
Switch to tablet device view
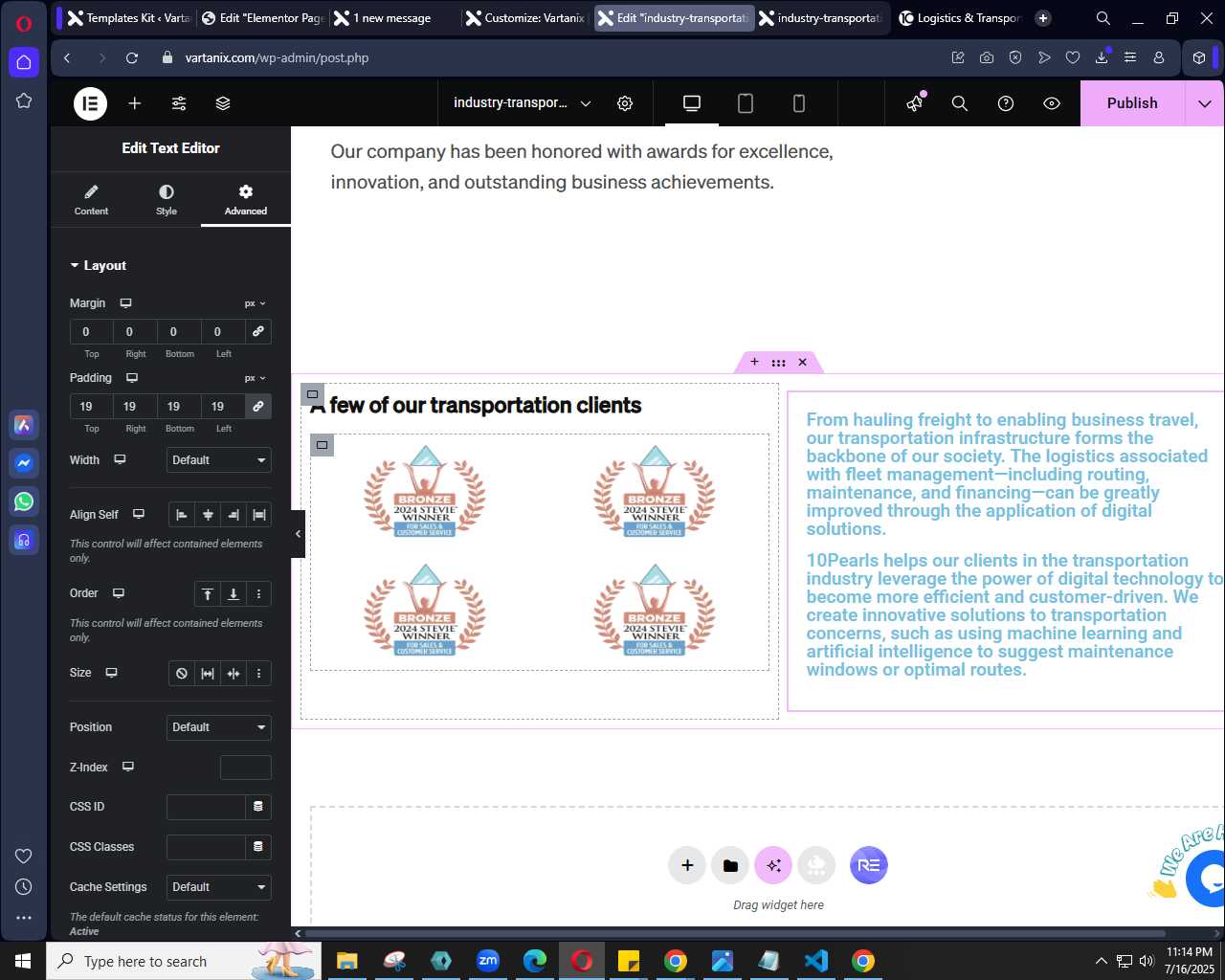746,103
